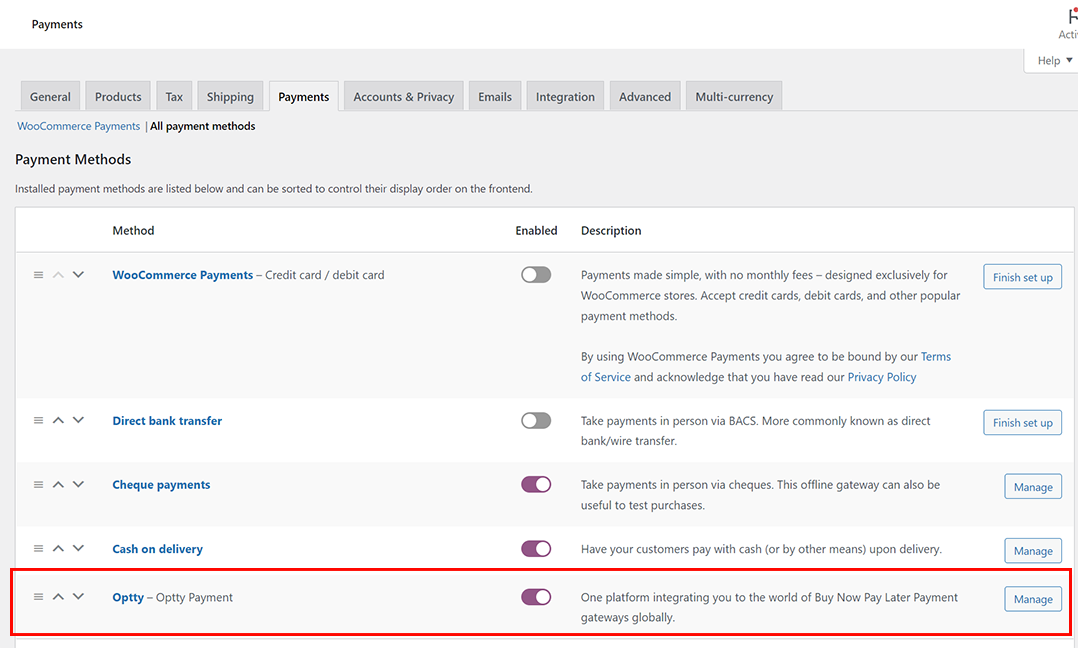Select the Payments tab

(x=304, y=97)
